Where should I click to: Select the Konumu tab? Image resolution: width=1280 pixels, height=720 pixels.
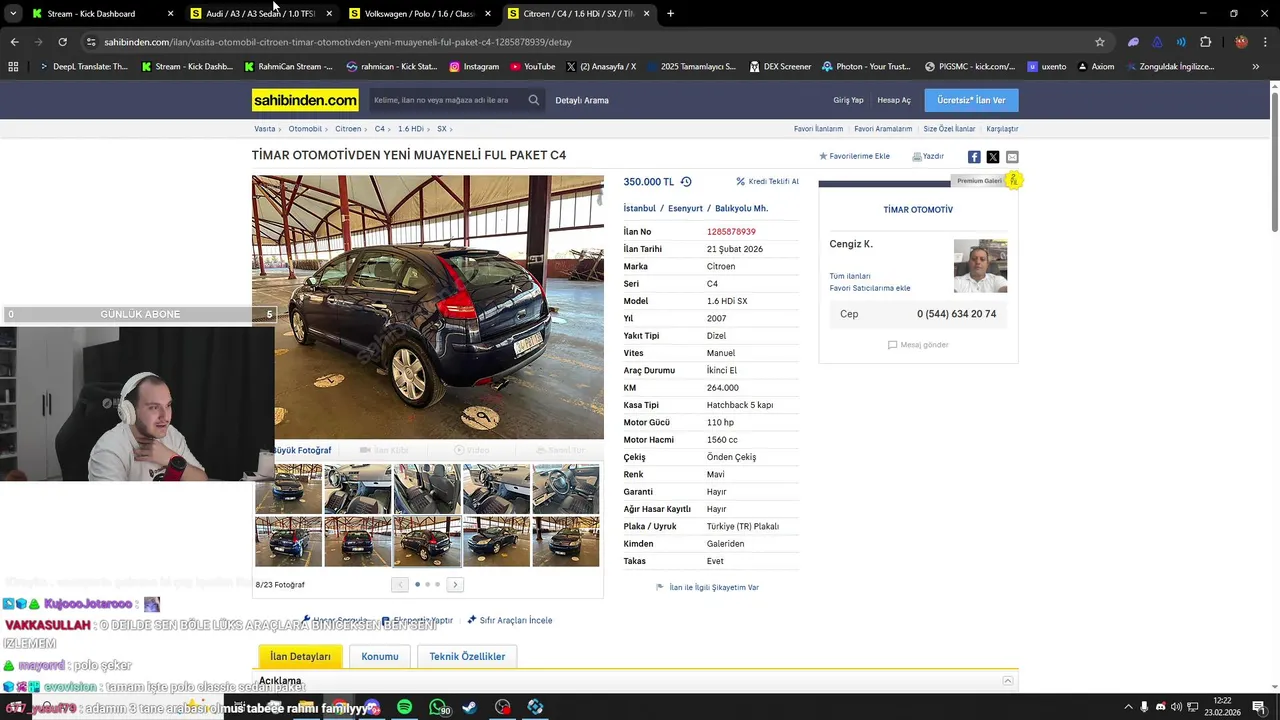point(380,657)
